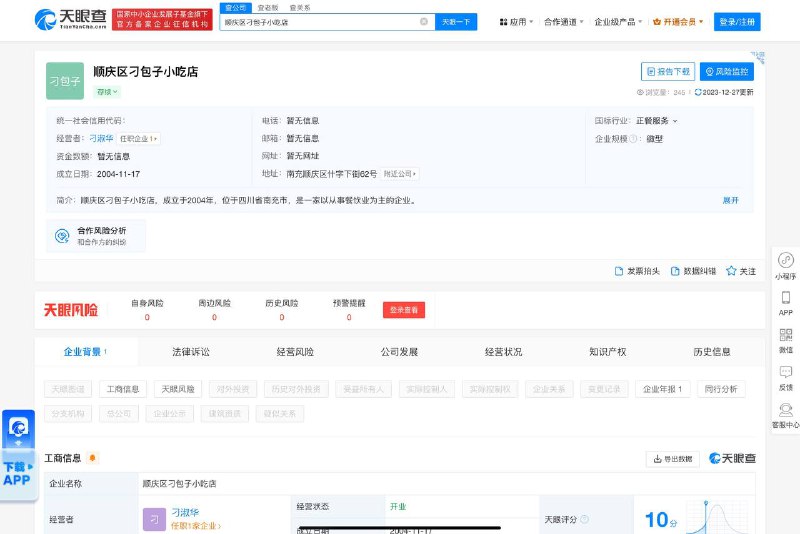Viewport: 800px width, 534px height.
Task: Click the 周边风险 count
Action: point(214,317)
